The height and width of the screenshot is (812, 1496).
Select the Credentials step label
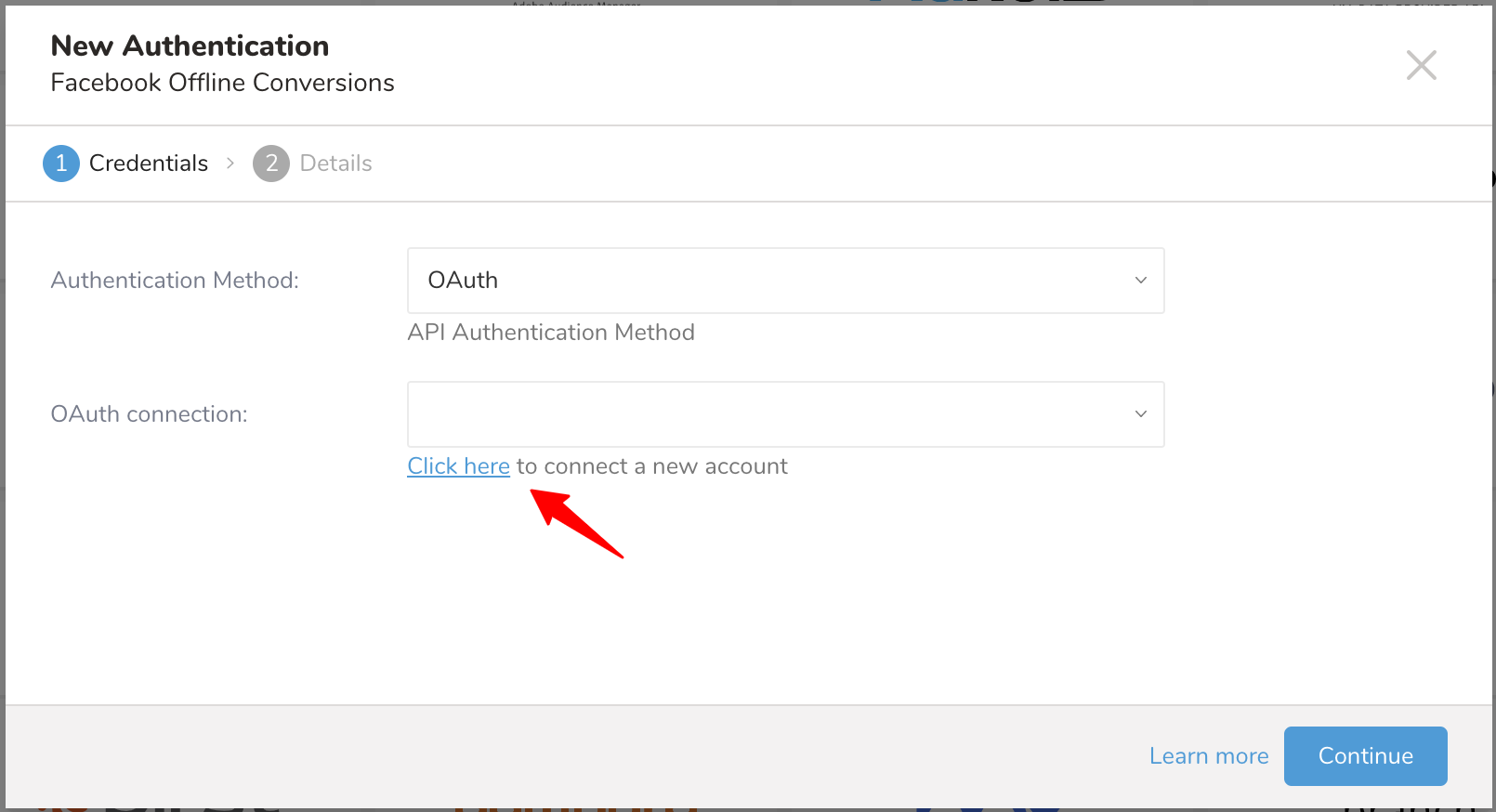point(149,164)
